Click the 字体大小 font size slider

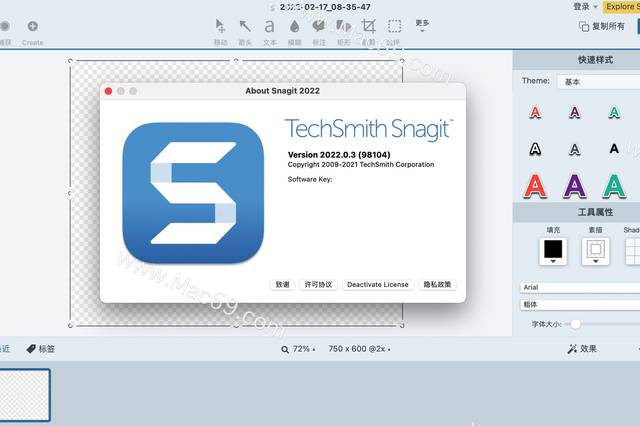click(575, 324)
